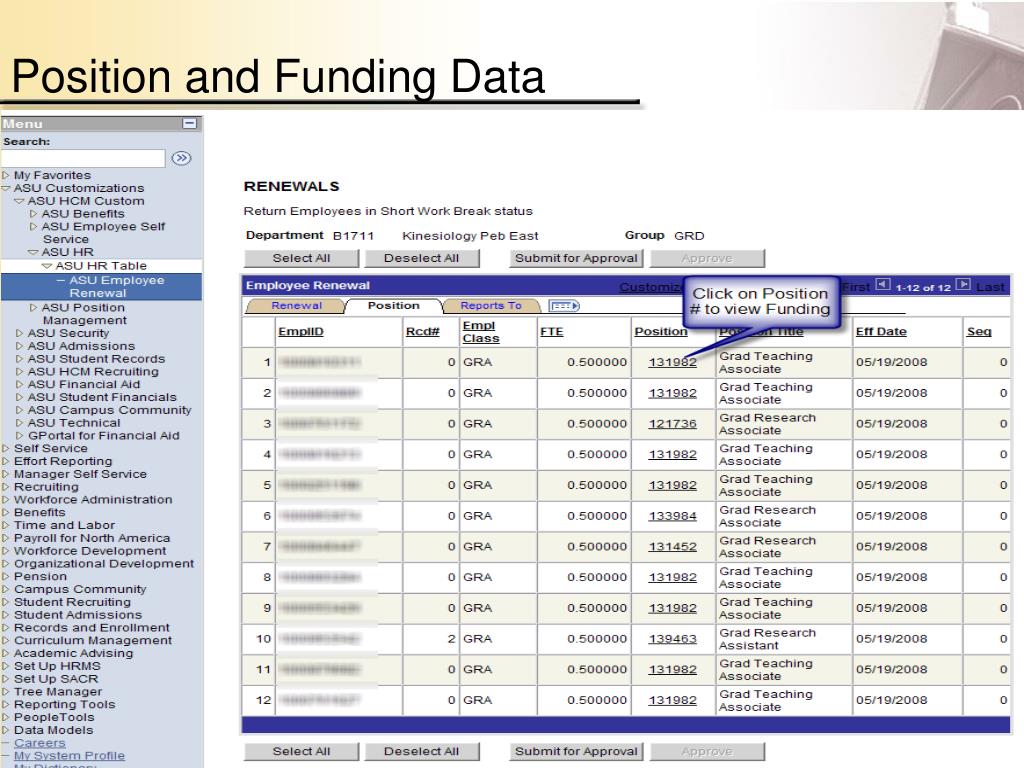Click the Eff Date 05/19/2008 in row 5

click(x=891, y=485)
